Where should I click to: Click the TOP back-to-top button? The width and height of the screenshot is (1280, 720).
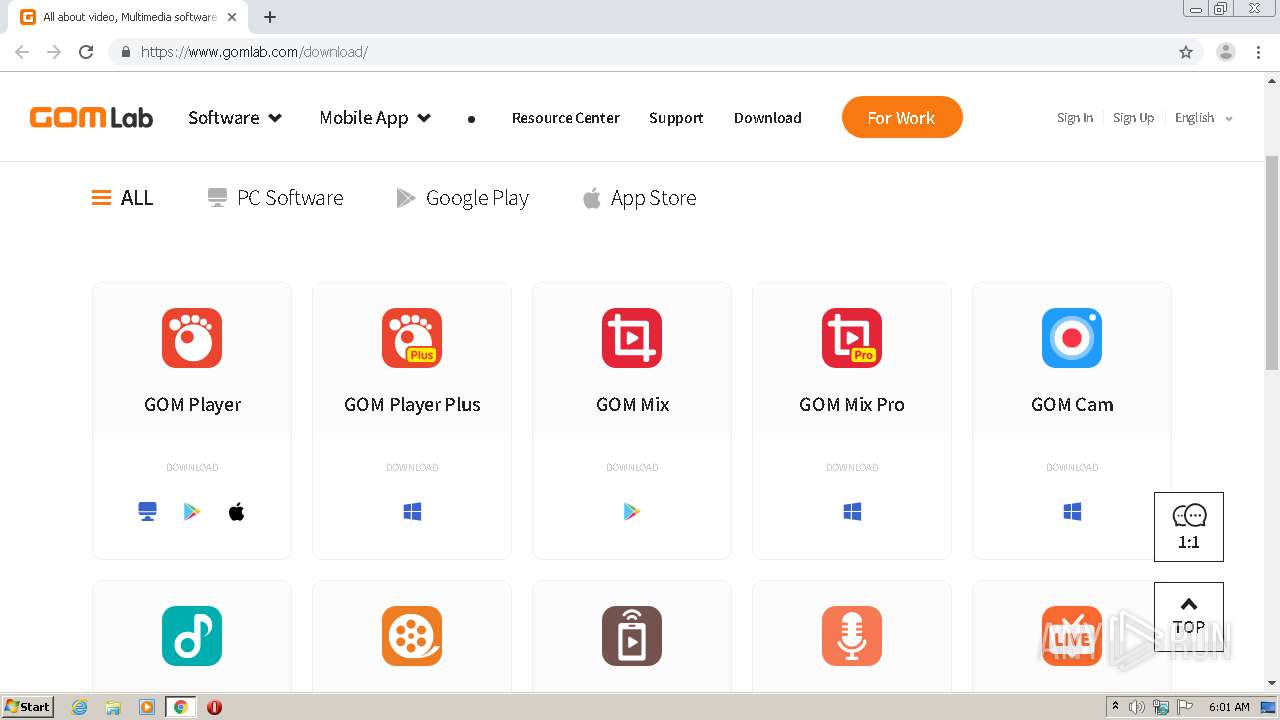coord(1189,617)
